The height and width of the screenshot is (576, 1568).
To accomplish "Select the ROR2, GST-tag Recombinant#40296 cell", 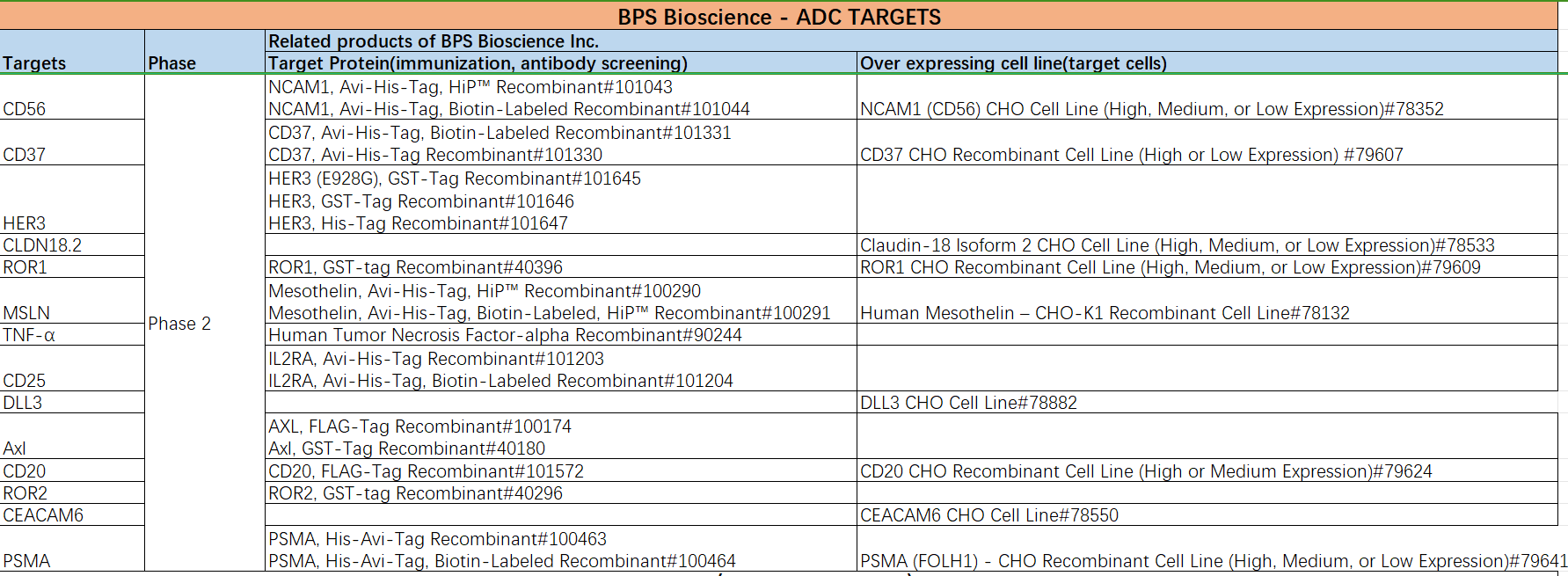I will (415, 493).
